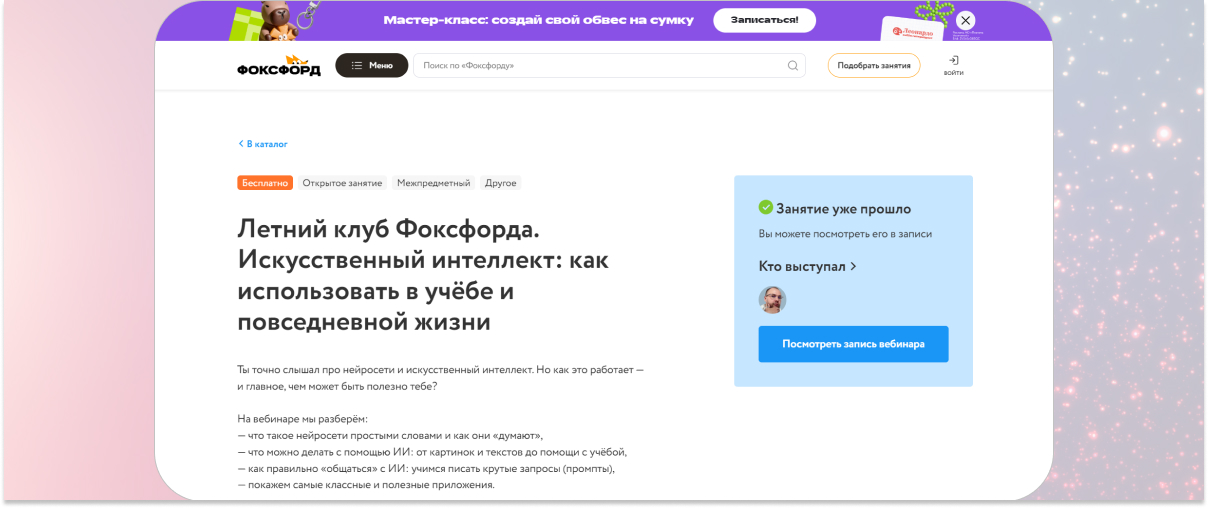Click the Леонардо card image in banner
This screenshot has width=1208, height=508.
pyautogui.click(x=913, y=30)
